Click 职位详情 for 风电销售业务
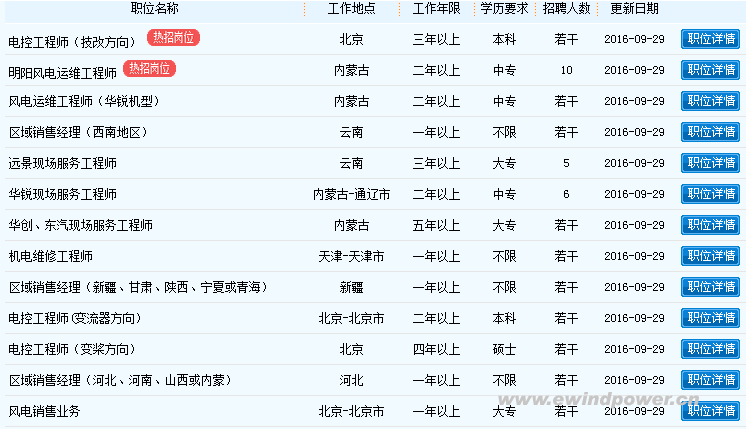This screenshot has height=429, width=746. [710, 411]
